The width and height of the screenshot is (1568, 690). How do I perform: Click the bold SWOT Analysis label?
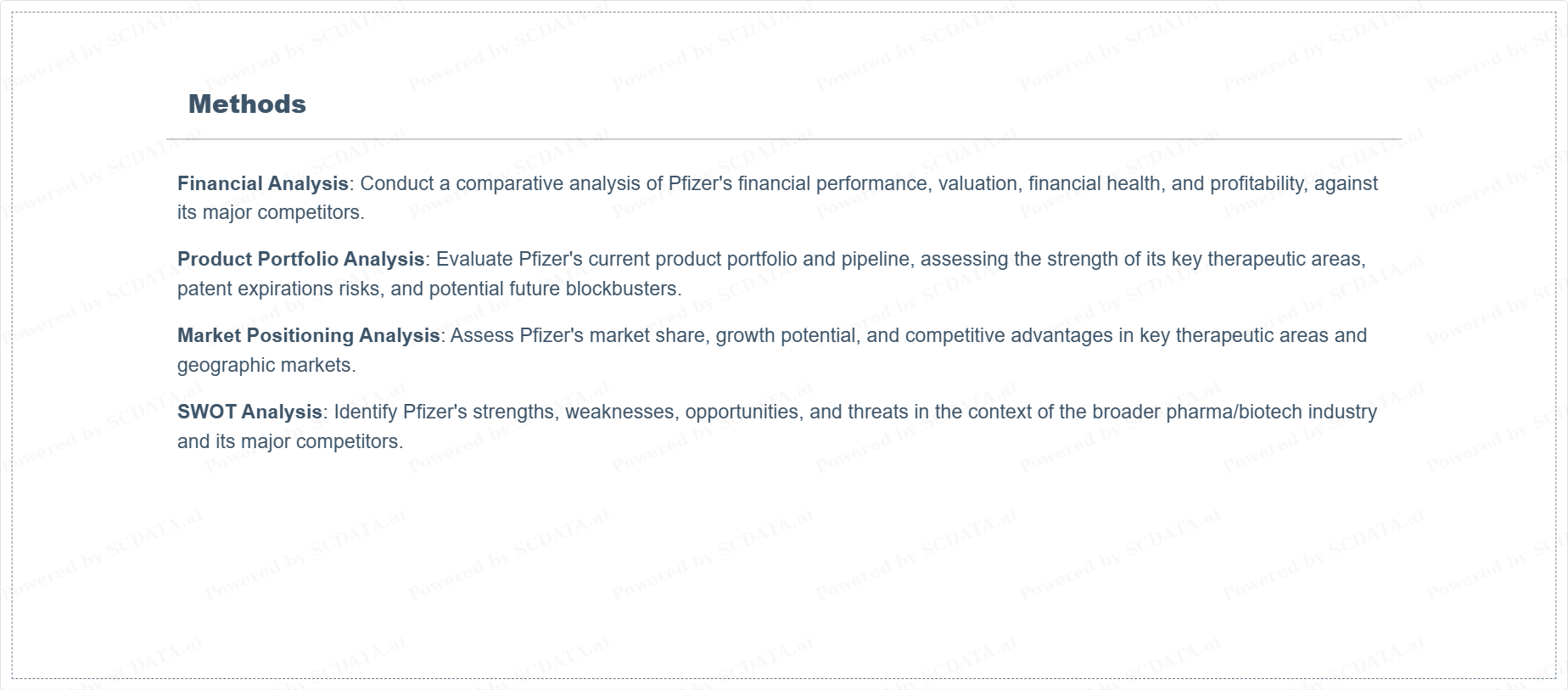249,412
